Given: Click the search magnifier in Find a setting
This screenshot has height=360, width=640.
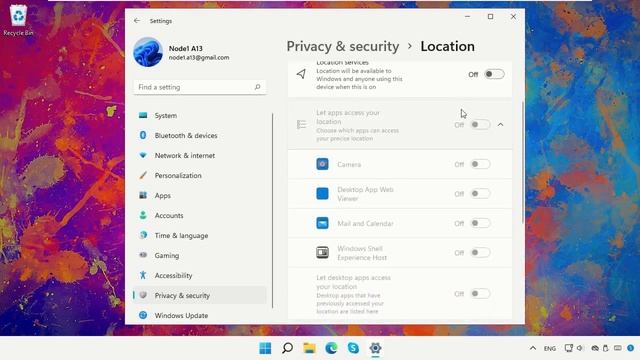Looking at the screenshot, I should [257, 87].
